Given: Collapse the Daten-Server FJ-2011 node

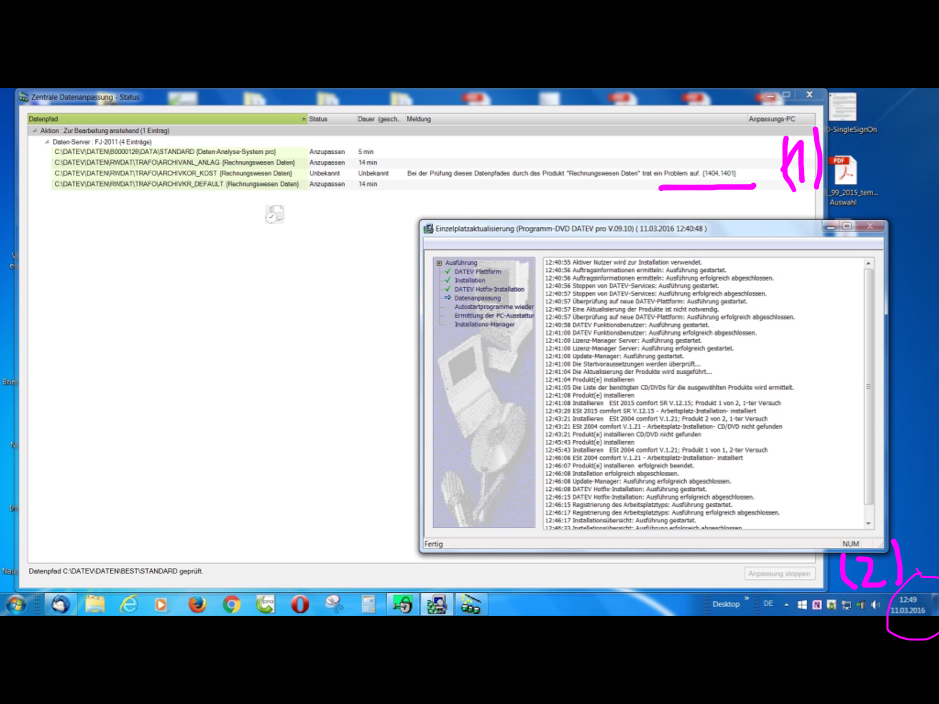Looking at the screenshot, I should click(46, 142).
